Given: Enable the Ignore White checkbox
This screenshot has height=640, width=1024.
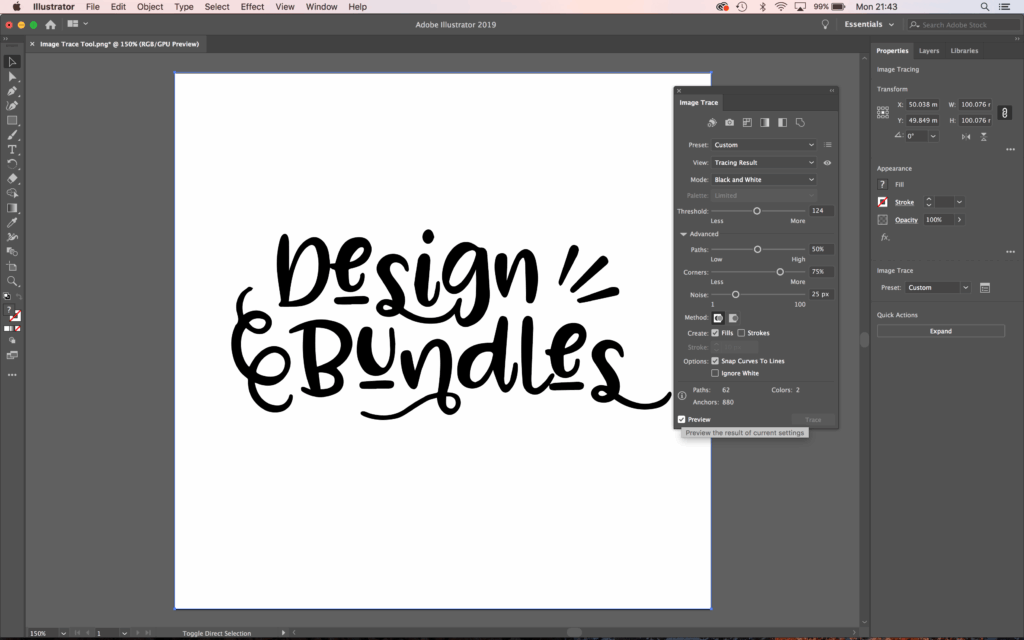Looking at the screenshot, I should pos(715,374).
